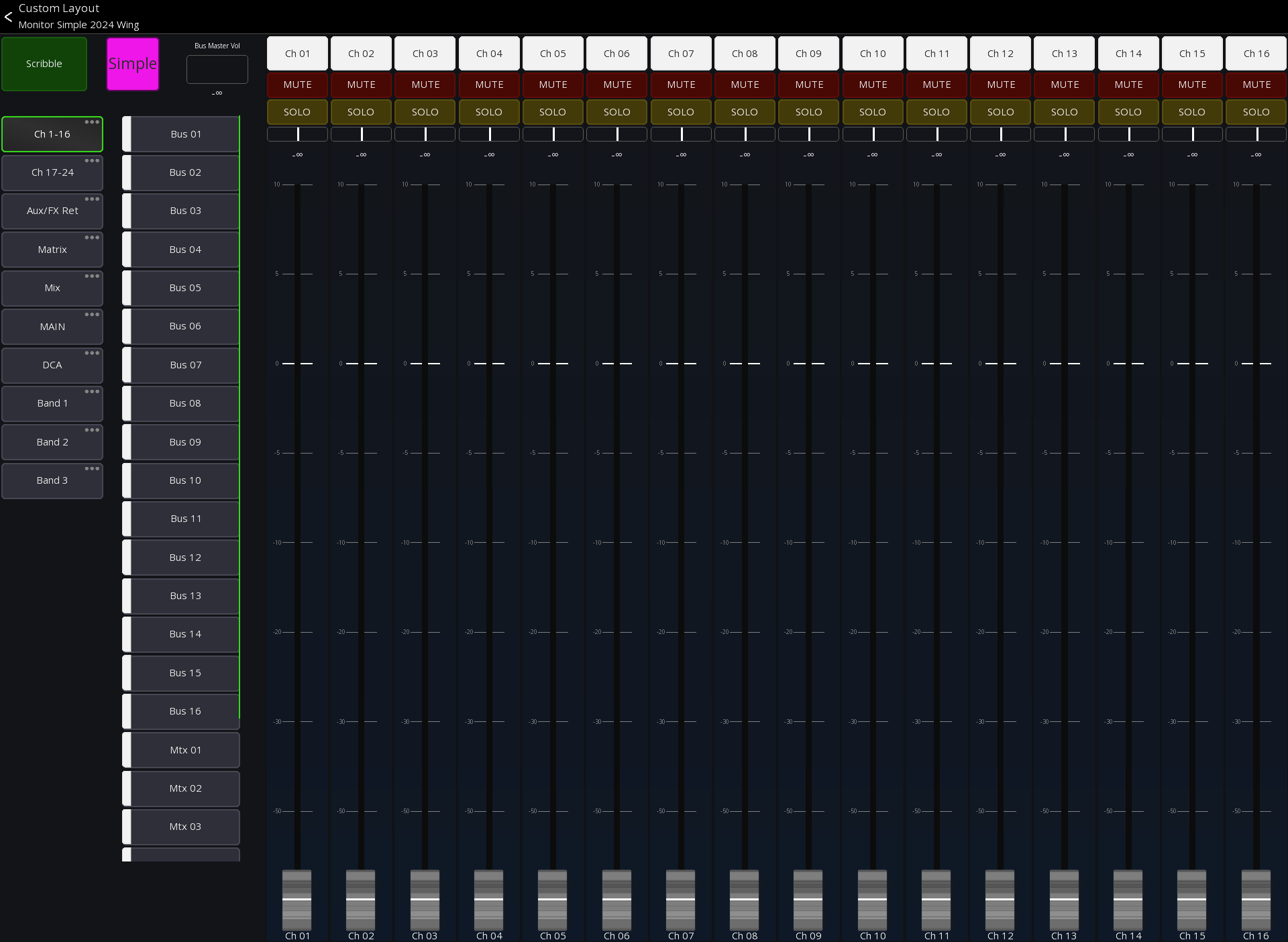Open the MAIN options menu
This screenshot has height=942, width=1288.
(x=92, y=315)
